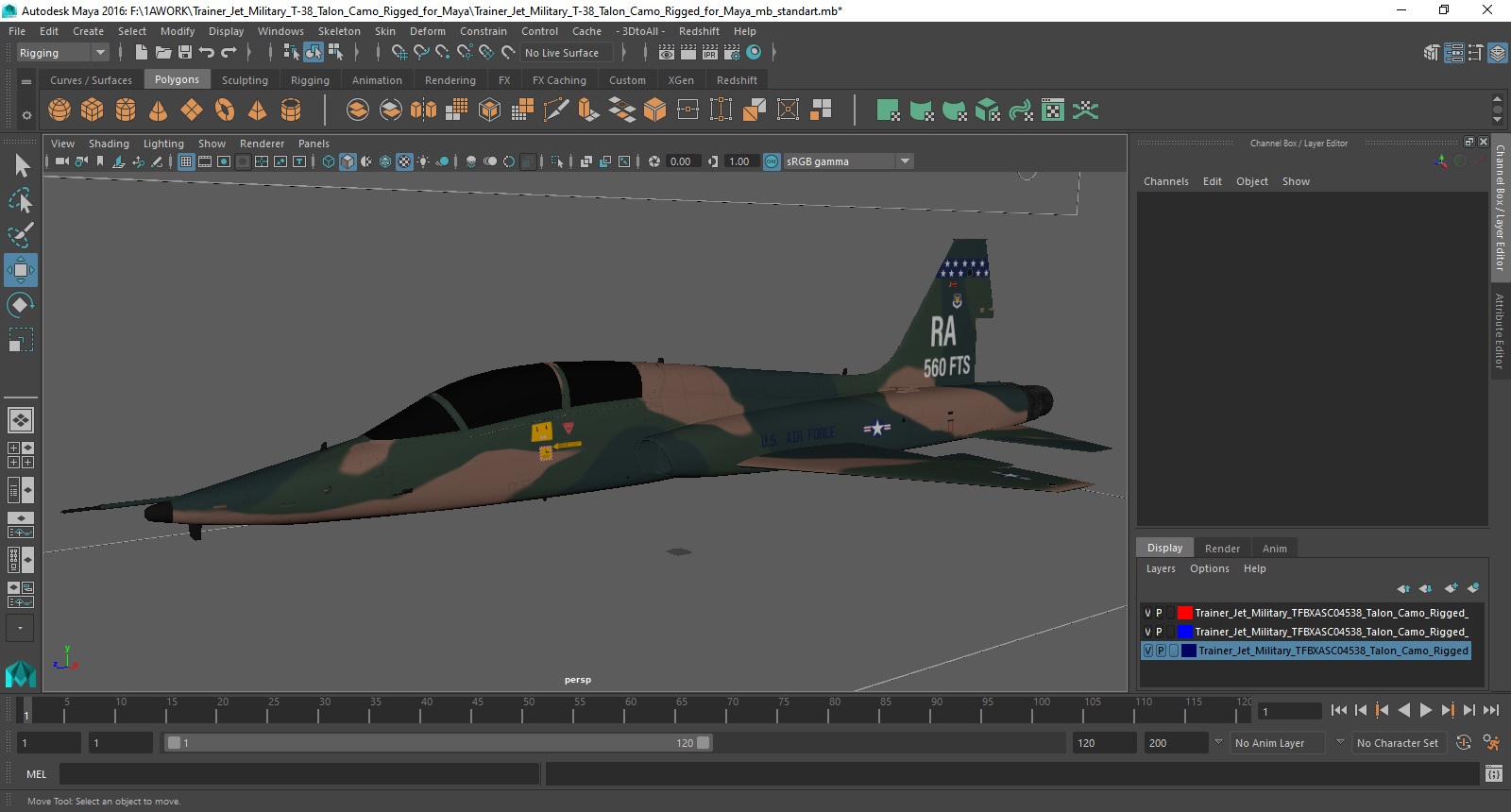Click the red color swatch of first layer
Image resolution: width=1511 pixels, height=812 pixels.
(x=1185, y=613)
